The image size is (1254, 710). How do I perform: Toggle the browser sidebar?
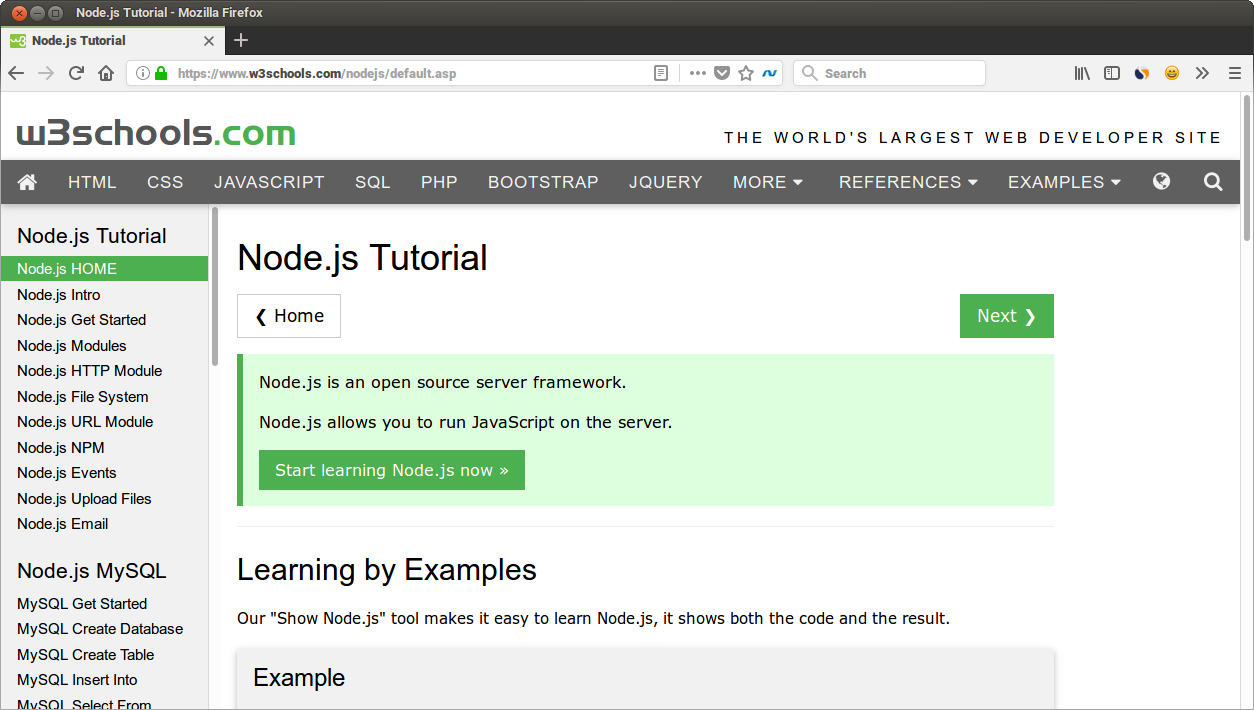pos(1111,72)
